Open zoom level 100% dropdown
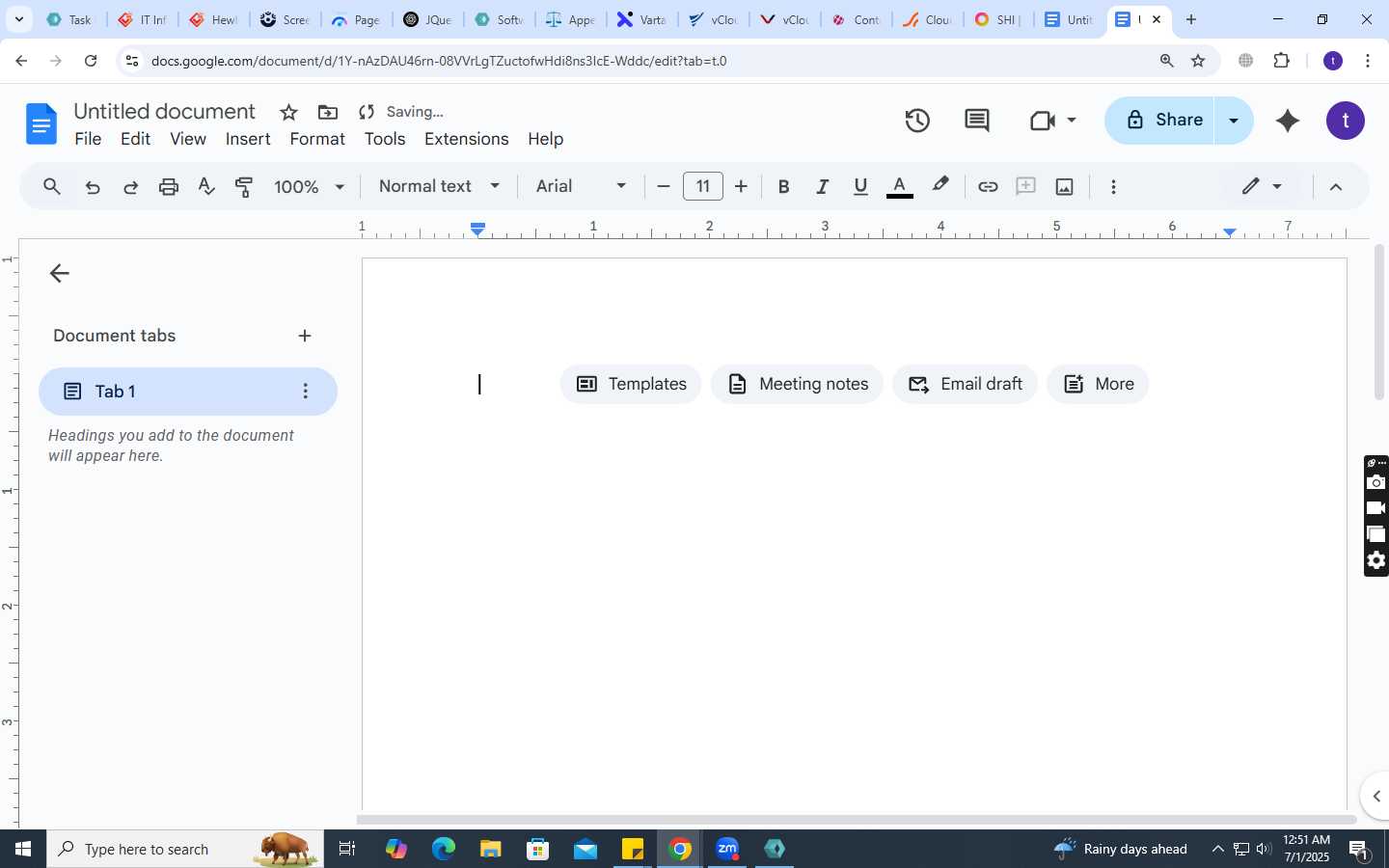This screenshot has height=868, width=1389. click(309, 187)
